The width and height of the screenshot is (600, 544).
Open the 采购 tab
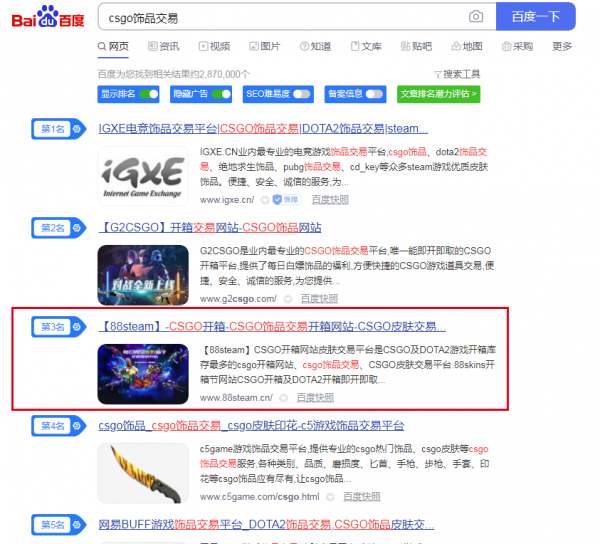click(517, 46)
